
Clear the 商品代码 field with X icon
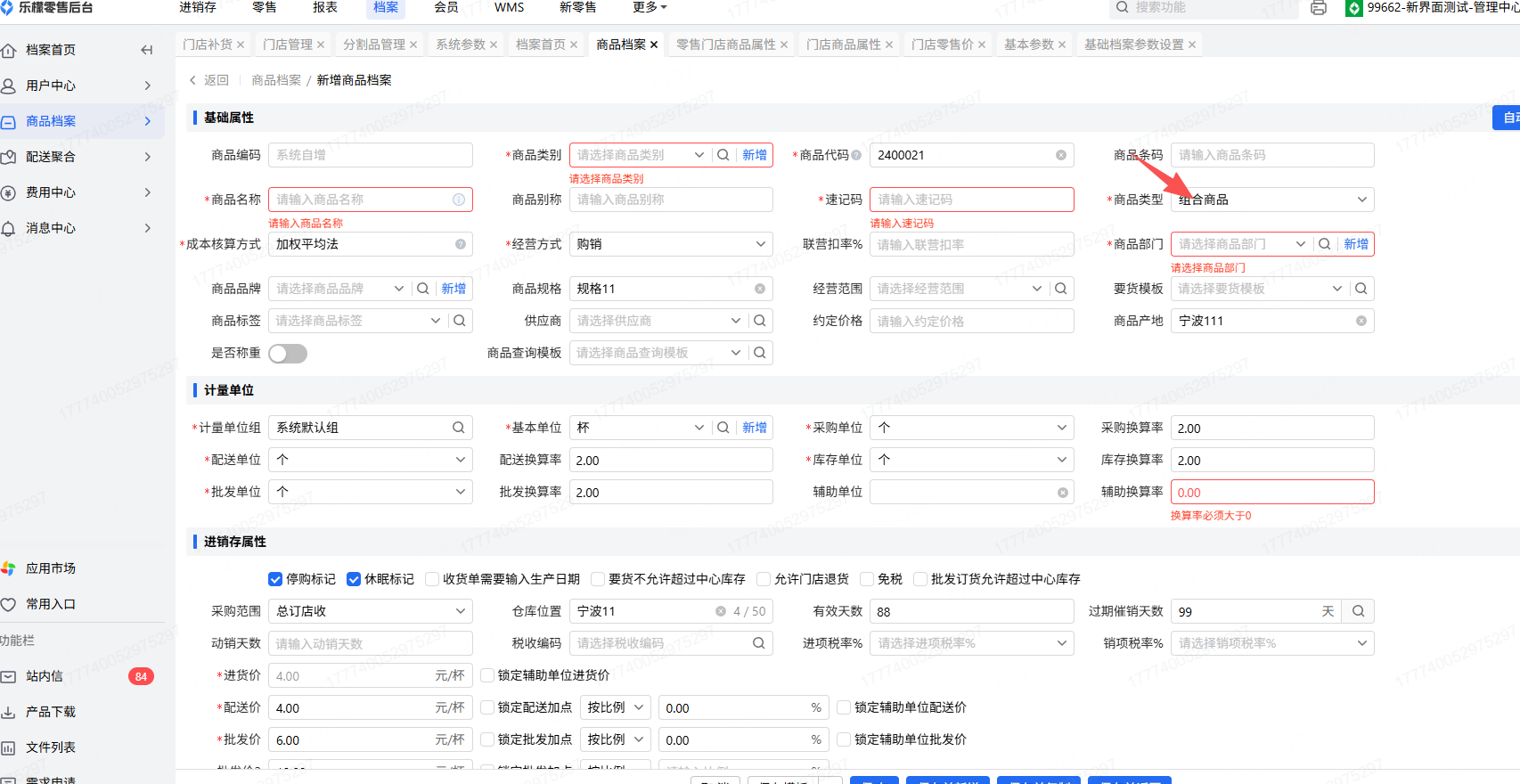pos(1060,155)
